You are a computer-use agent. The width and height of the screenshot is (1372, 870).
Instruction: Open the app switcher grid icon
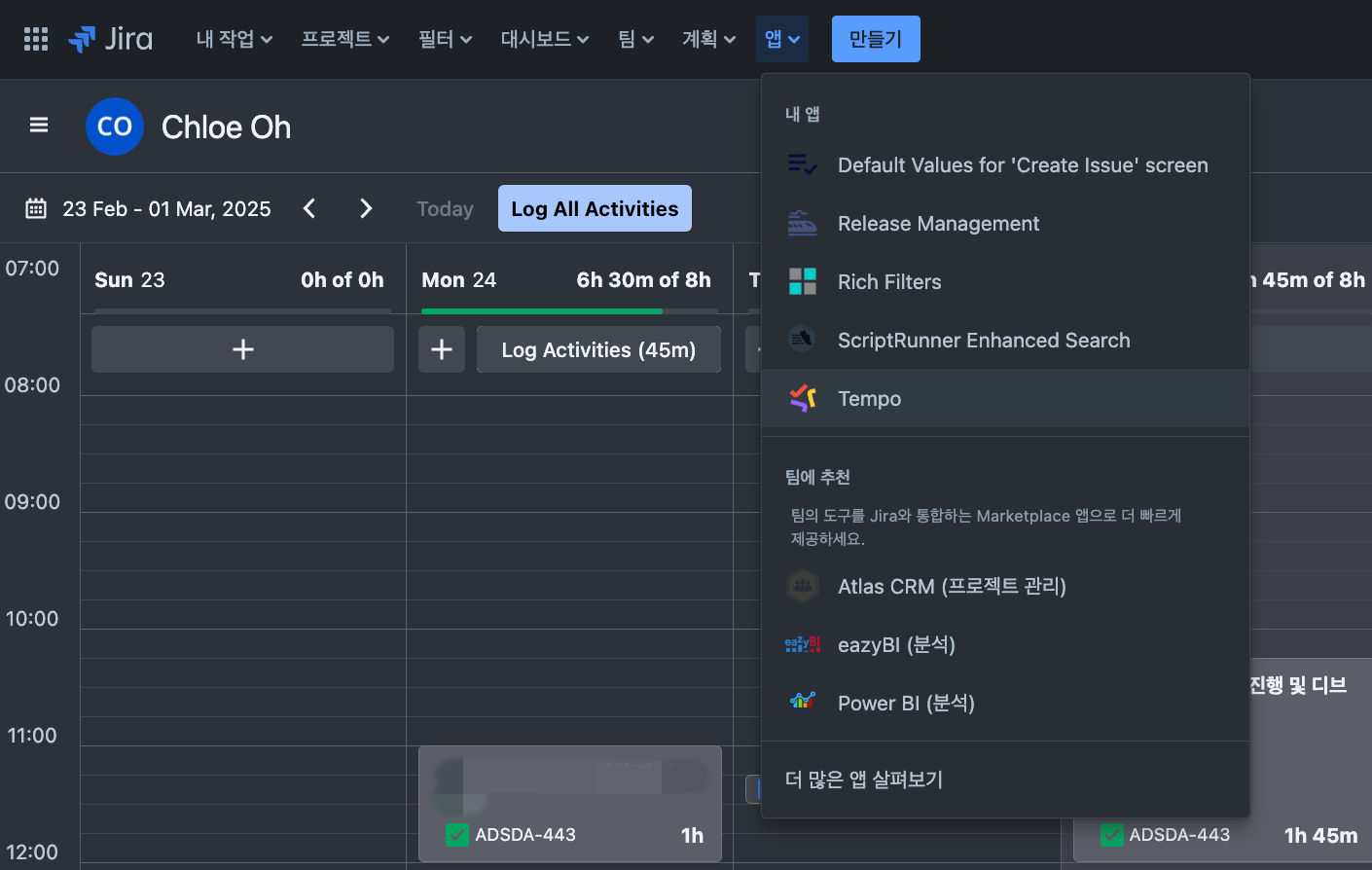36,39
